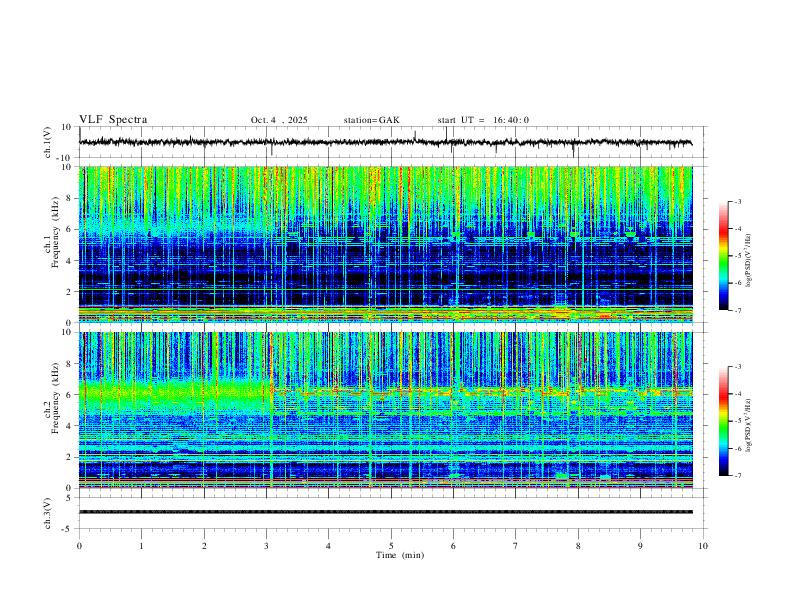Click the -5 label on ch.1 color bar
The width and height of the screenshot is (792, 612).
click(737, 256)
